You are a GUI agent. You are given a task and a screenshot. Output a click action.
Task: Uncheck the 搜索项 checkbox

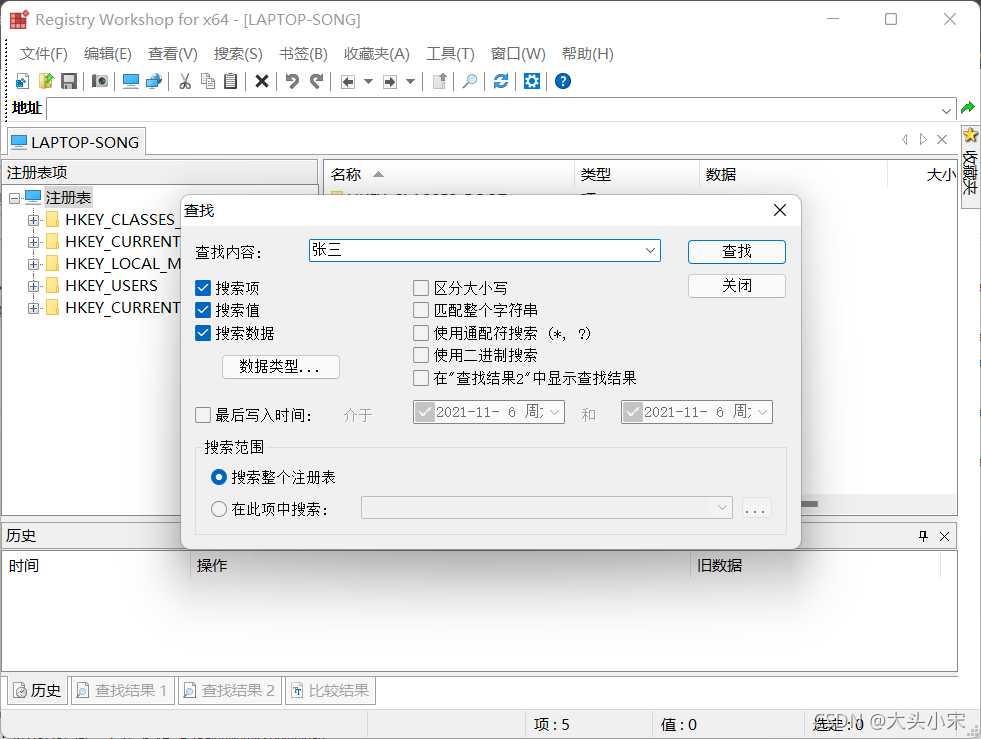[203, 288]
